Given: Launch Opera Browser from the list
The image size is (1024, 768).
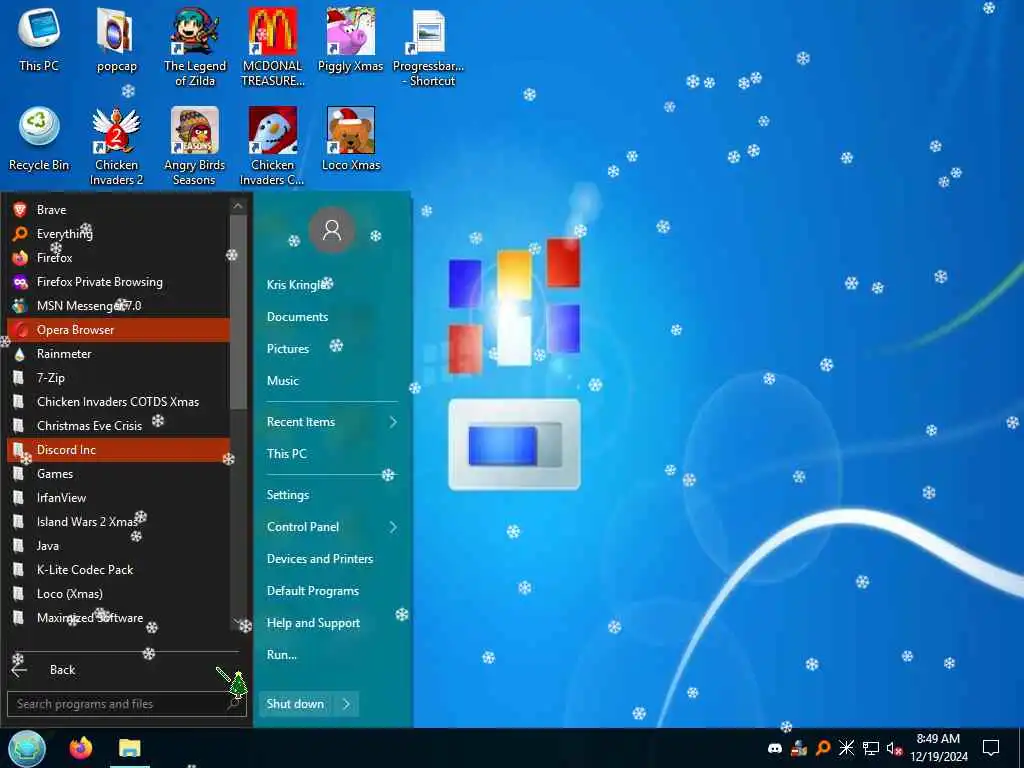Looking at the screenshot, I should point(118,330).
